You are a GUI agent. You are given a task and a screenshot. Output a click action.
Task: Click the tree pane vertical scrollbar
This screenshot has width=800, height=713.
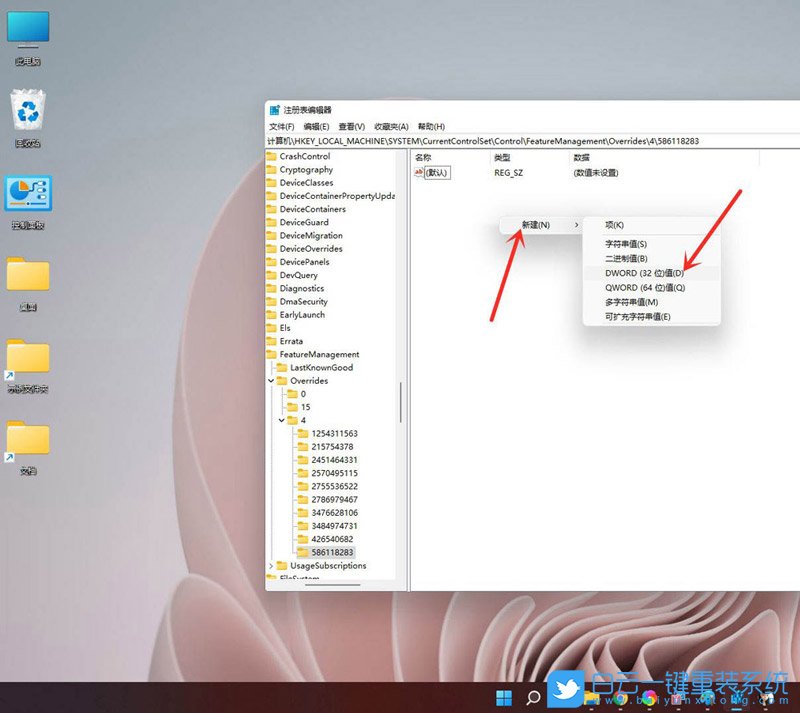401,400
